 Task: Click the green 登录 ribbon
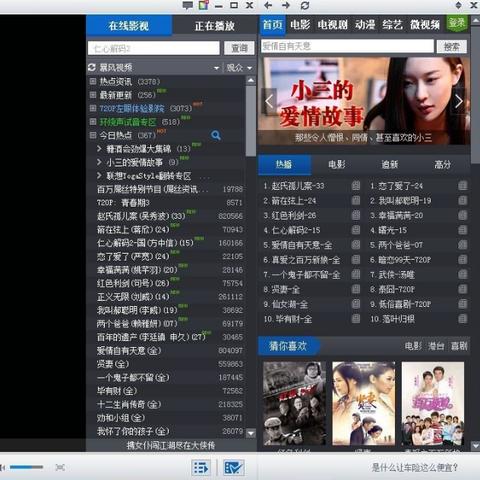point(457,23)
